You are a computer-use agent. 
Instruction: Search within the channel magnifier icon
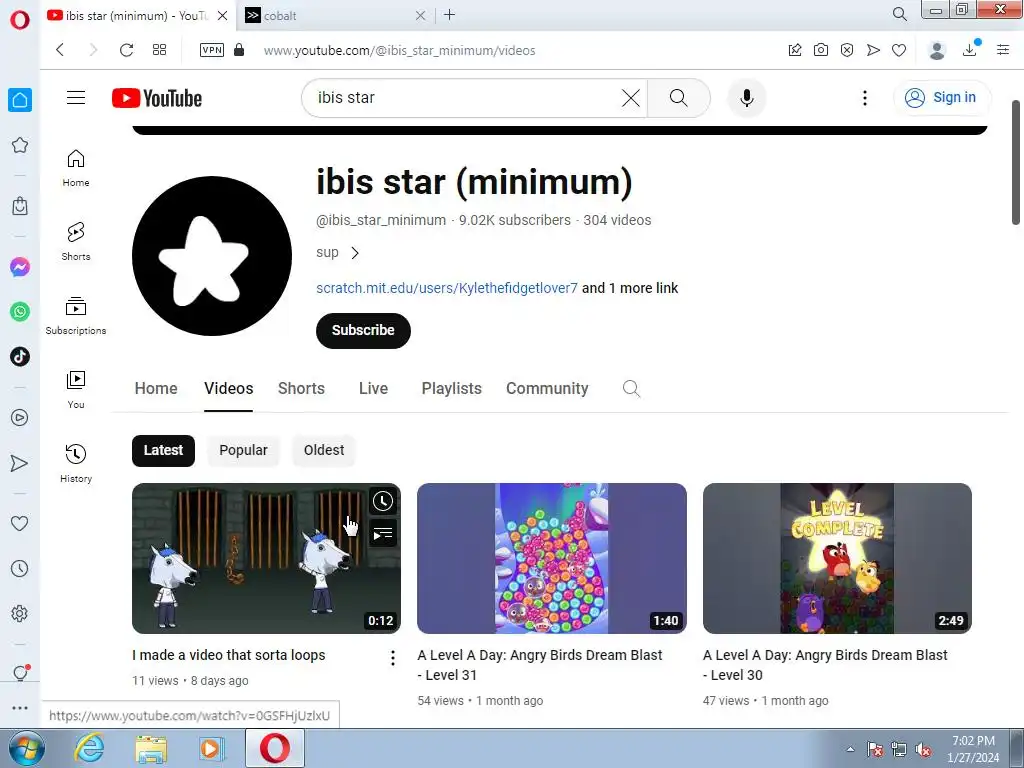pos(631,389)
